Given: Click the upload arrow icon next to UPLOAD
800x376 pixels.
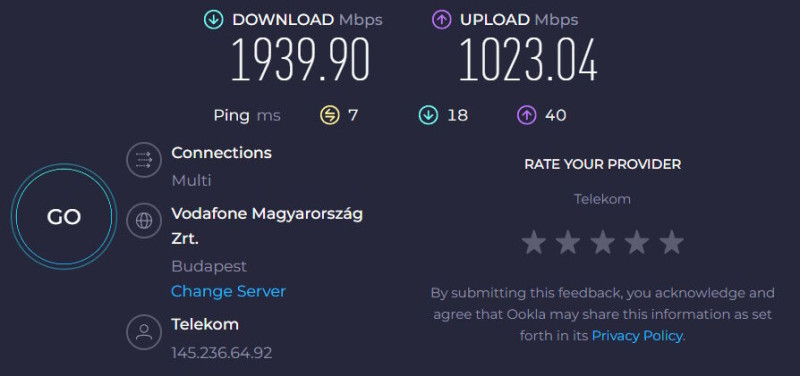Looking at the screenshot, I should pos(441,20).
